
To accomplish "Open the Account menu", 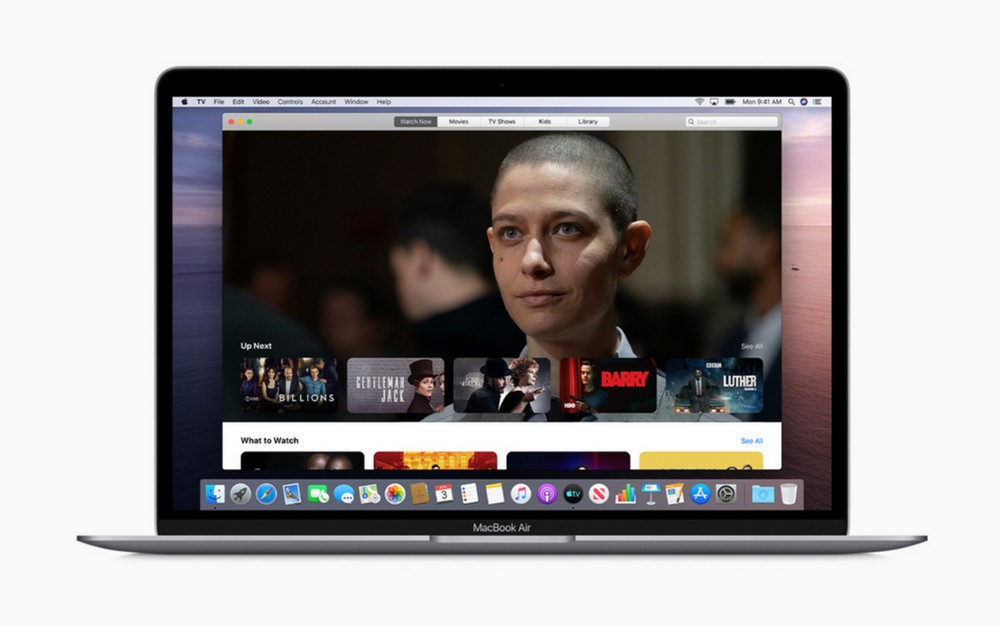I will 323,102.
